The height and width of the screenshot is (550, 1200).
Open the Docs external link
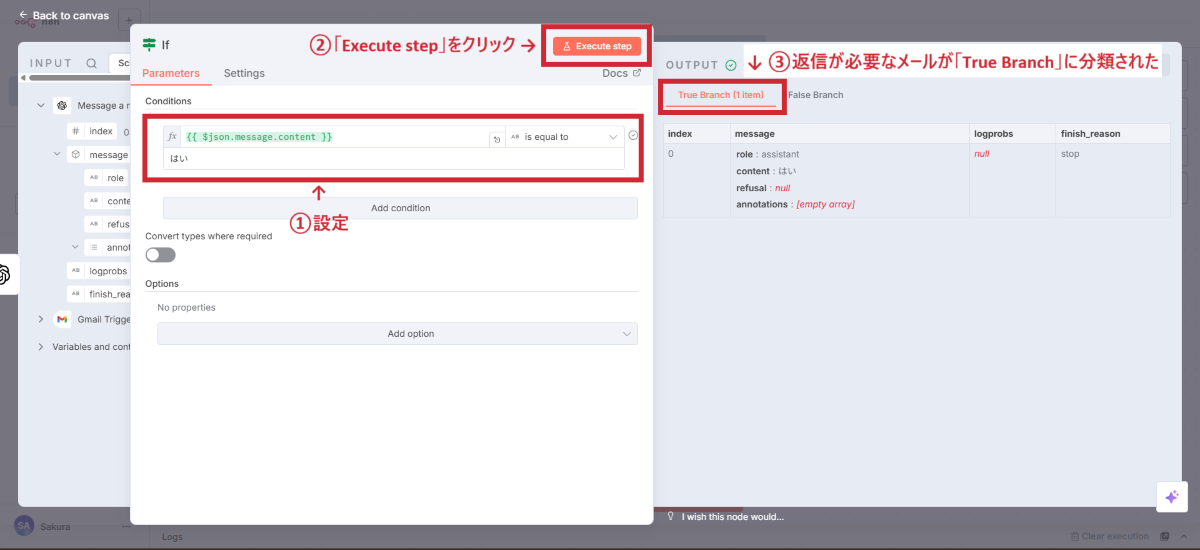(x=621, y=73)
